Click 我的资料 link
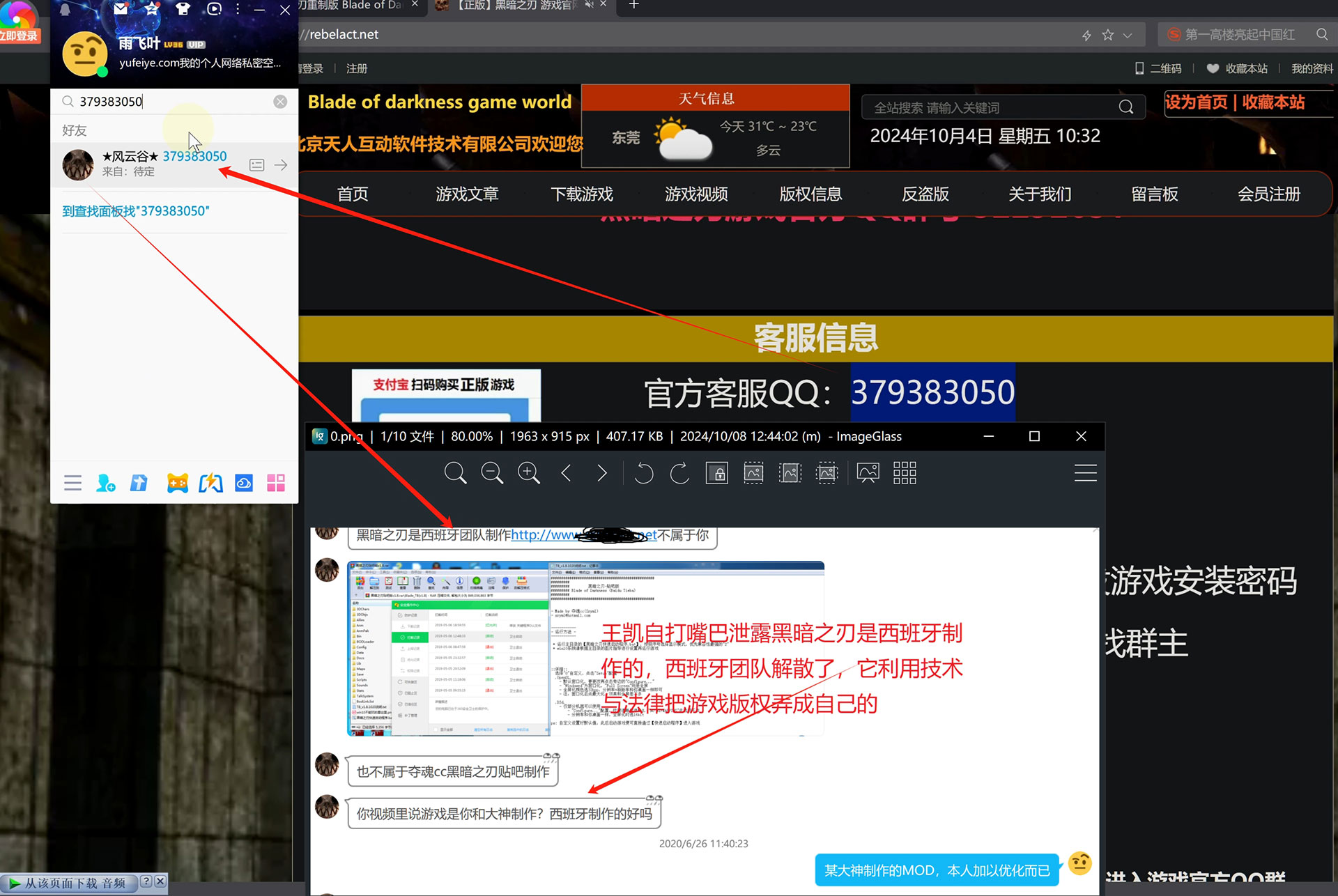This screenshot has height=896, width=1338. (x=1312, y=68)
